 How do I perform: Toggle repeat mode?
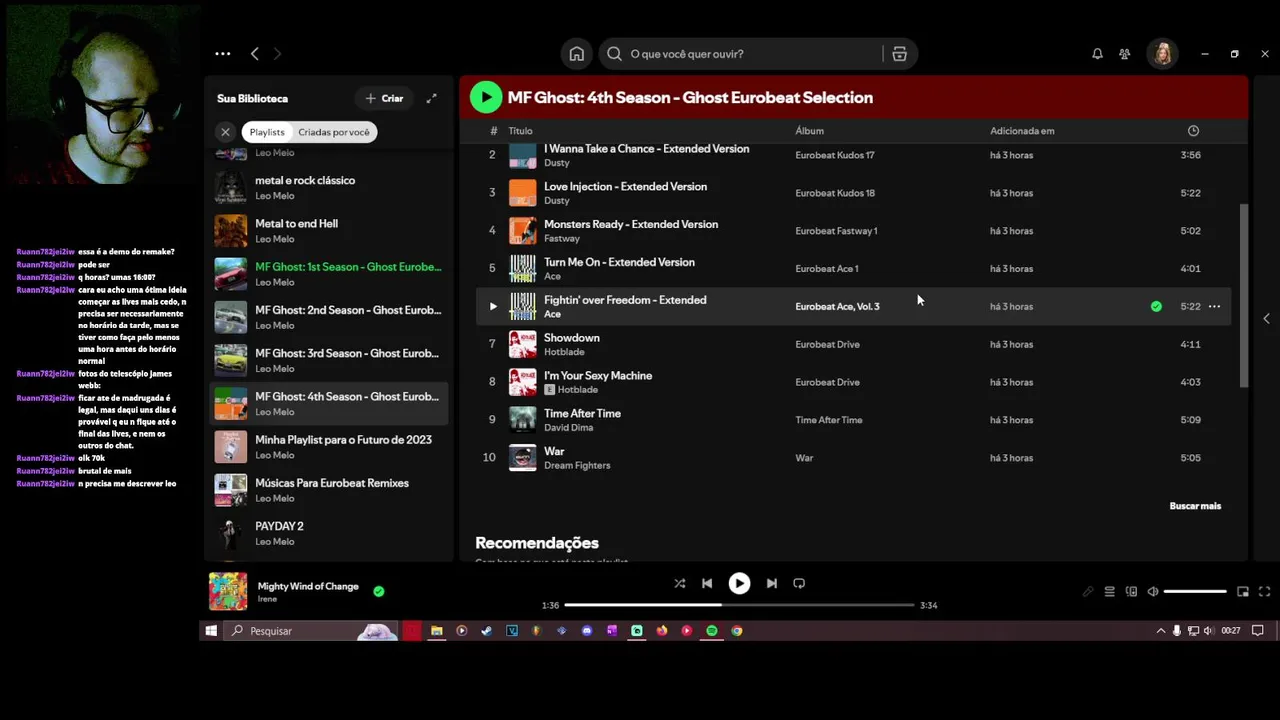pyautogui.click(x=799, y=583)
